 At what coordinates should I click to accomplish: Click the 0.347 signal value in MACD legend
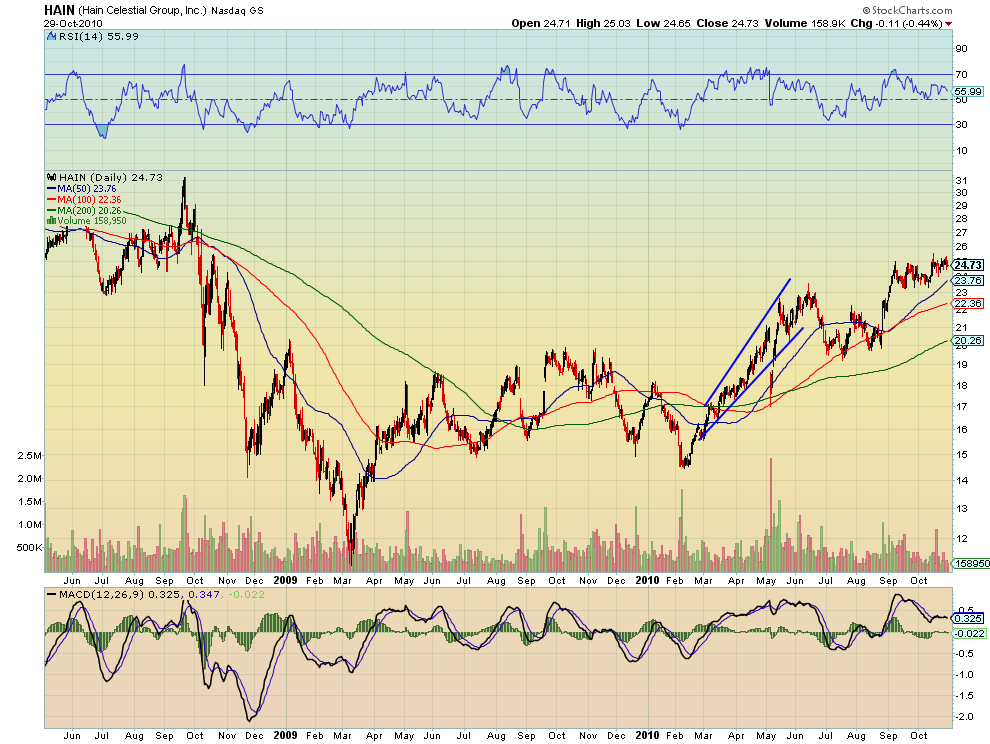pos(204,595)
